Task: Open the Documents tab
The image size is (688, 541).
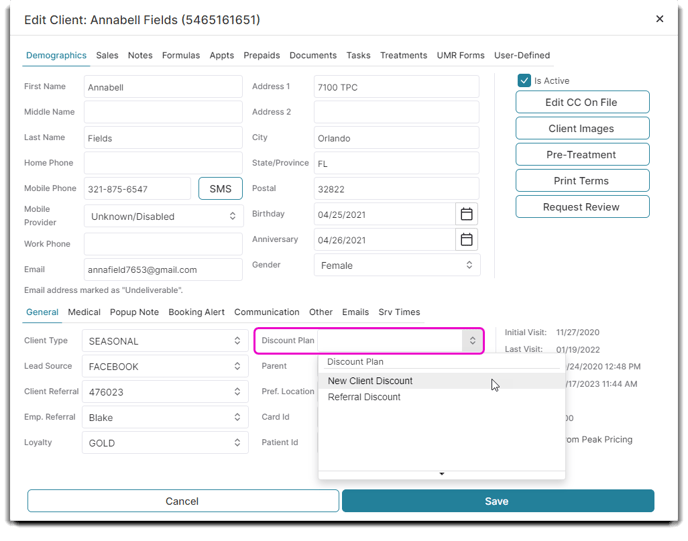Action: (x=313, y=55)
